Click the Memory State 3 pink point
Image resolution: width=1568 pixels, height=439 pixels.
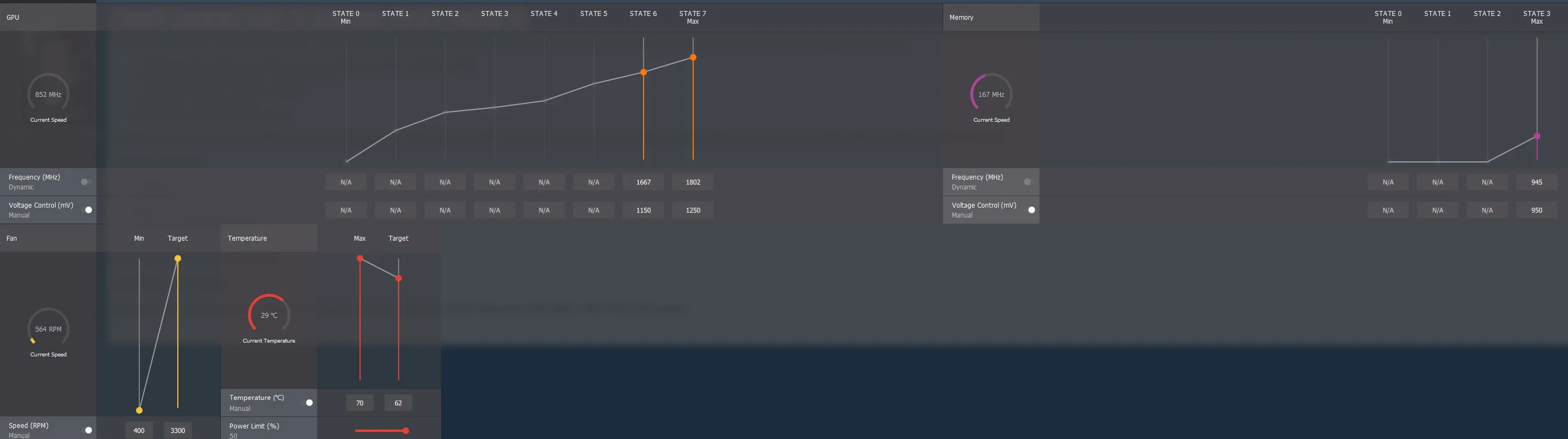pyautogui.click(x=1537, y=137)
